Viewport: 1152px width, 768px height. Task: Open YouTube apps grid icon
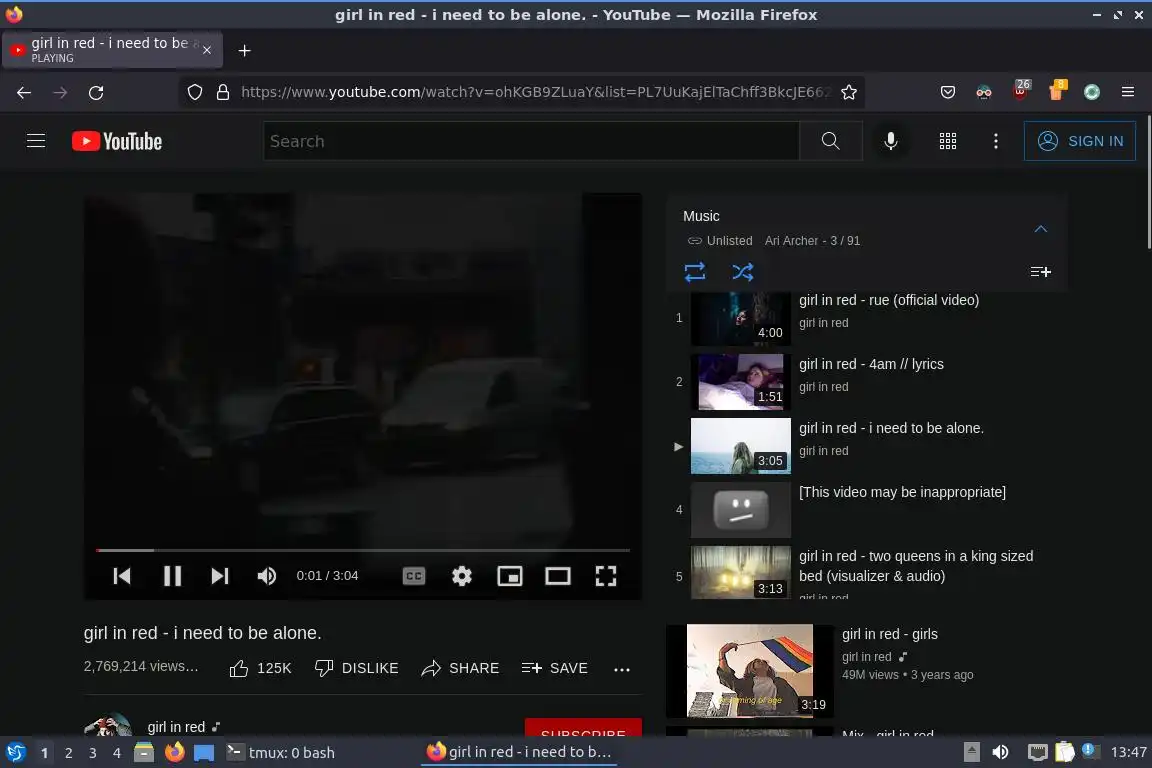pos(948,141)
